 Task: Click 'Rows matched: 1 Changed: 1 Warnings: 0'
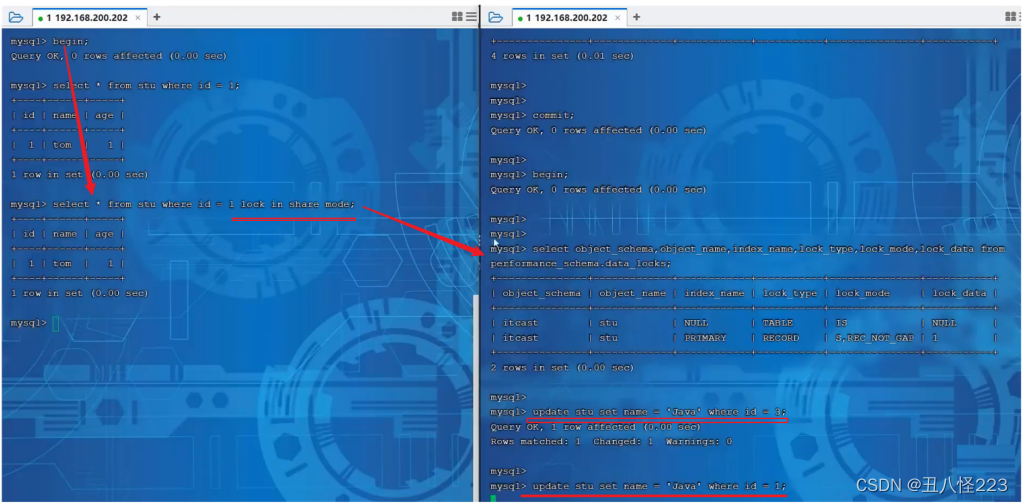coord(611,442)
